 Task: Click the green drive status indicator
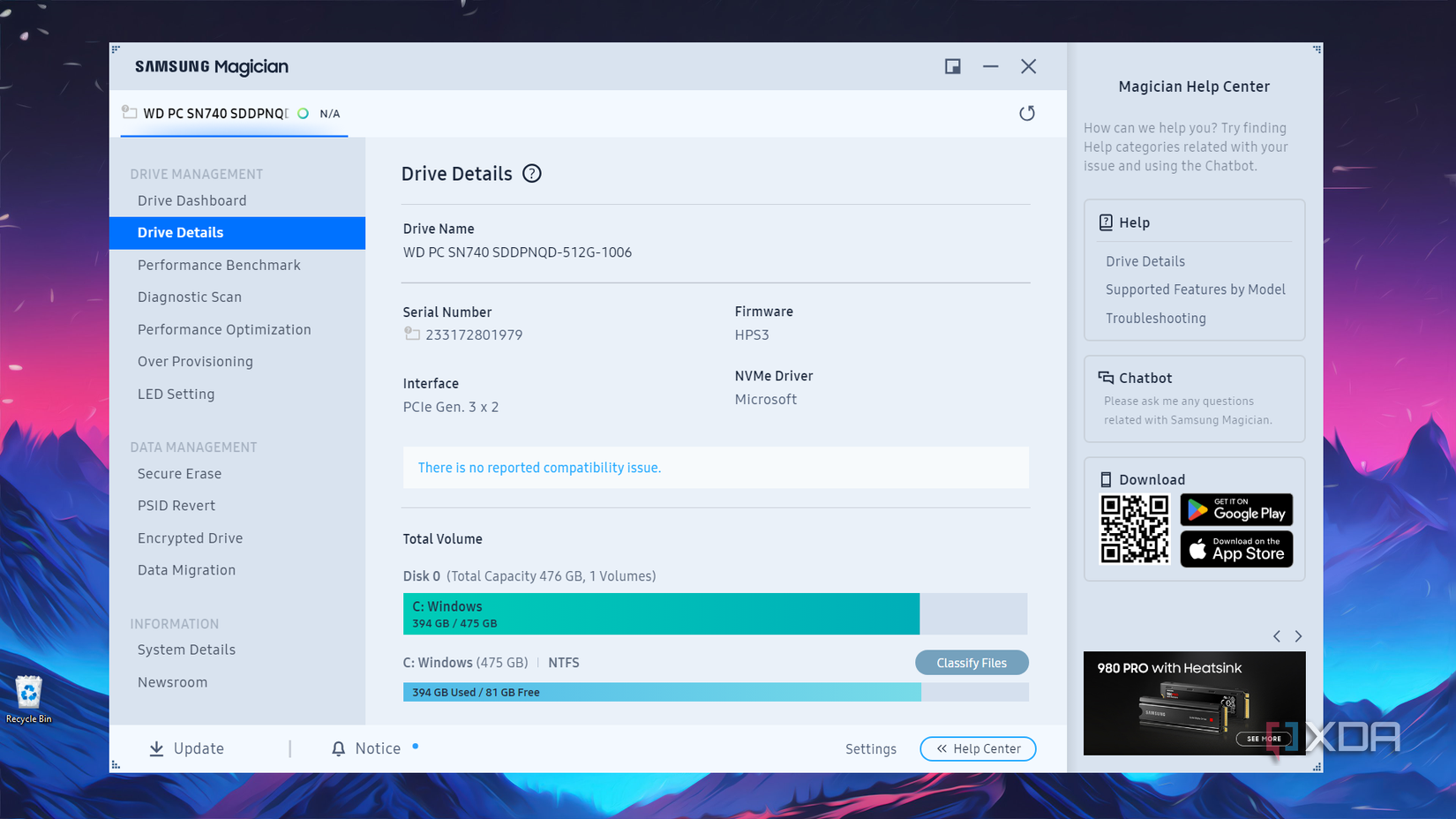[304, 114]
